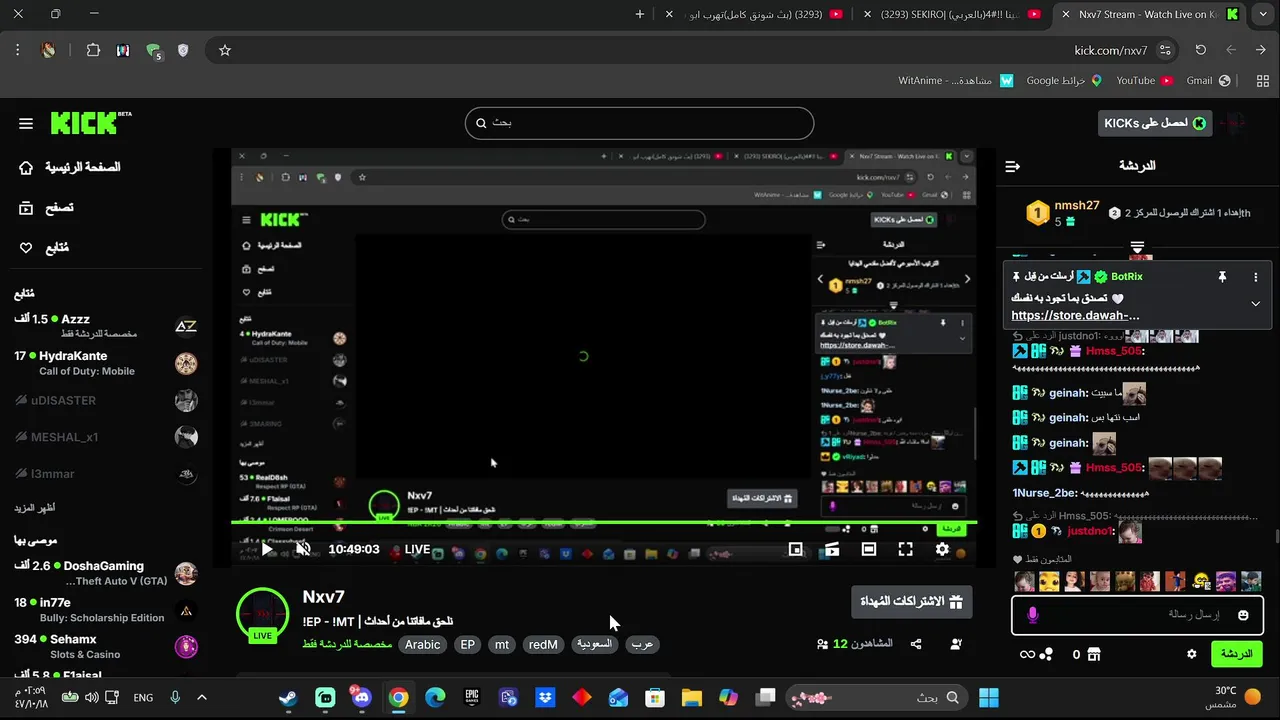Select the السعودية tag
This screenshot has width=1280, height=720.
[x=593, y=644]
